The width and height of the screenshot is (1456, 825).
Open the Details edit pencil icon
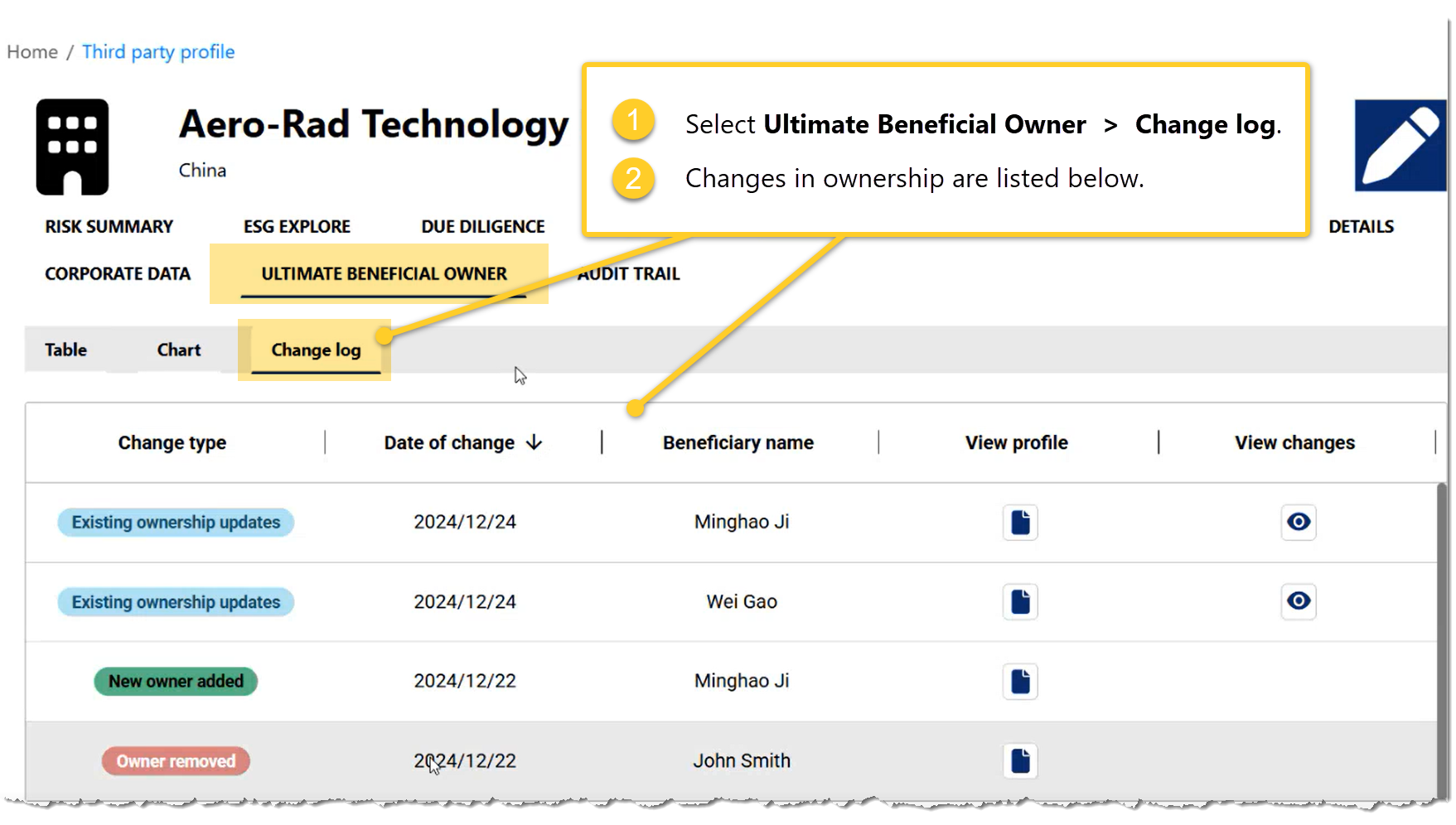[x=1400, y=146]
